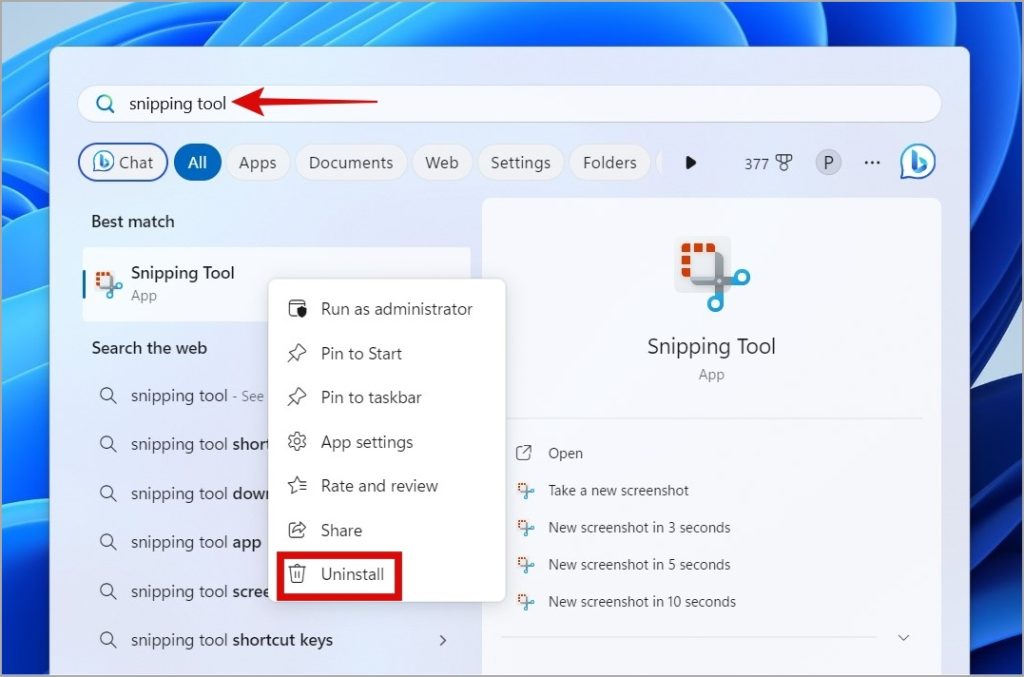Viewport: 1024px width, 677px height.
Task: Click the share icon beside Share
Action: (x=297, y=530)
